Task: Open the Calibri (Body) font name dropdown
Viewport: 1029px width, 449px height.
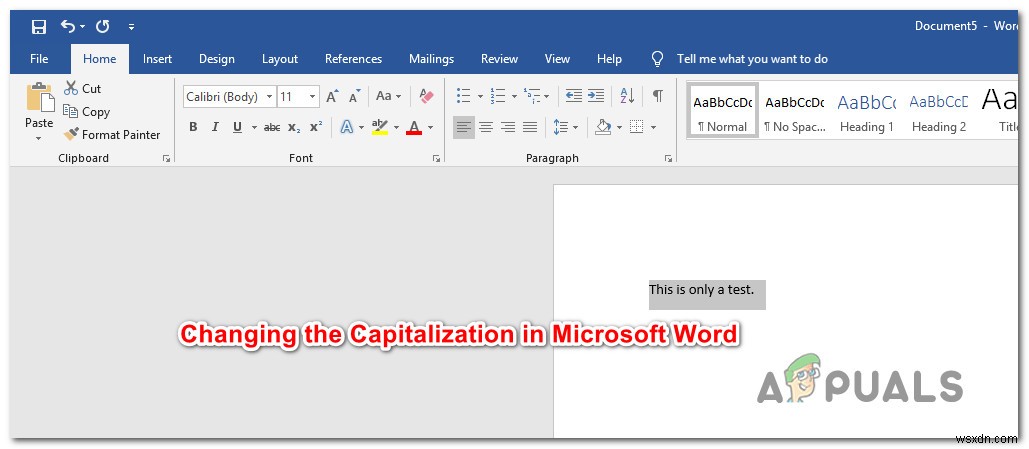Action: point(268,97)
